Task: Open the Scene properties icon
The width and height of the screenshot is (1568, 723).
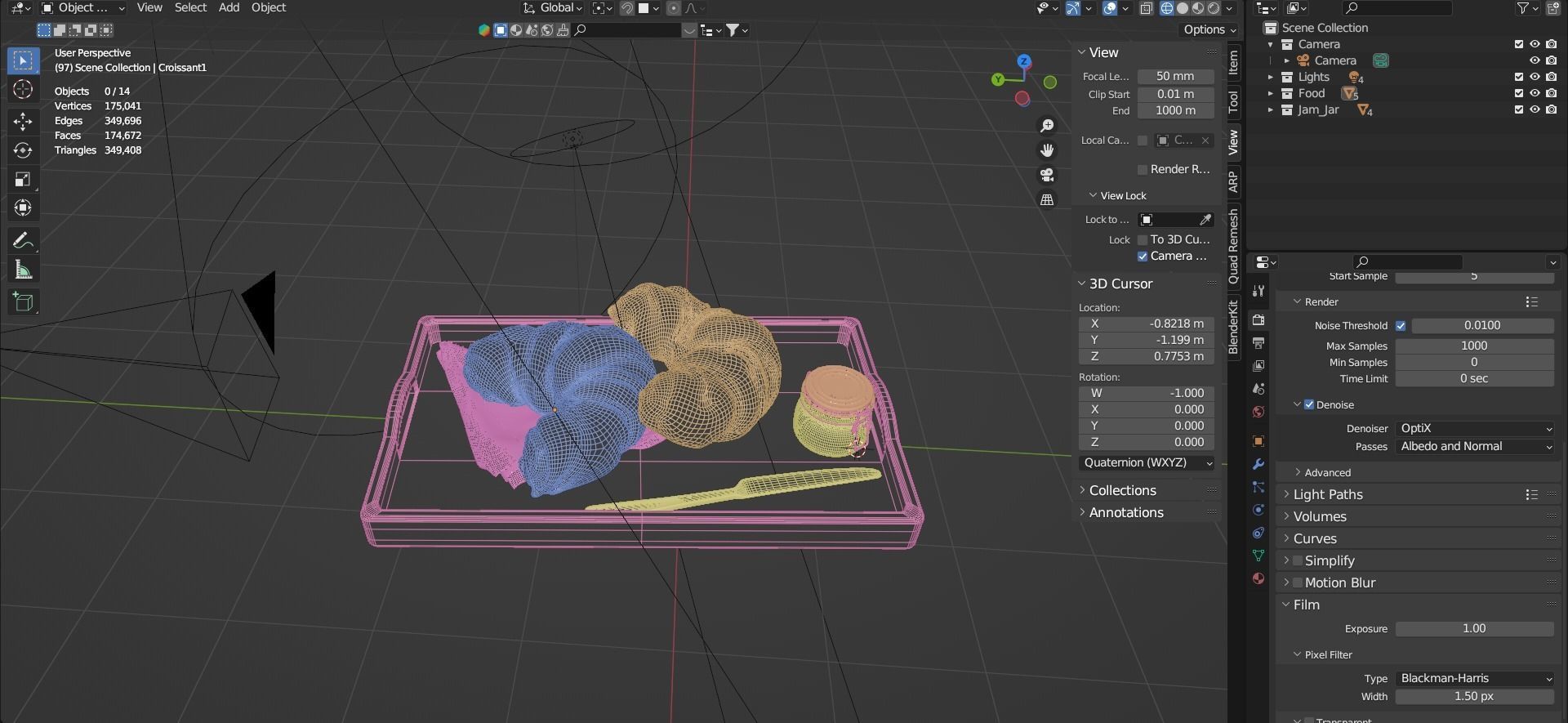Action: click(x=1258, y=388)
